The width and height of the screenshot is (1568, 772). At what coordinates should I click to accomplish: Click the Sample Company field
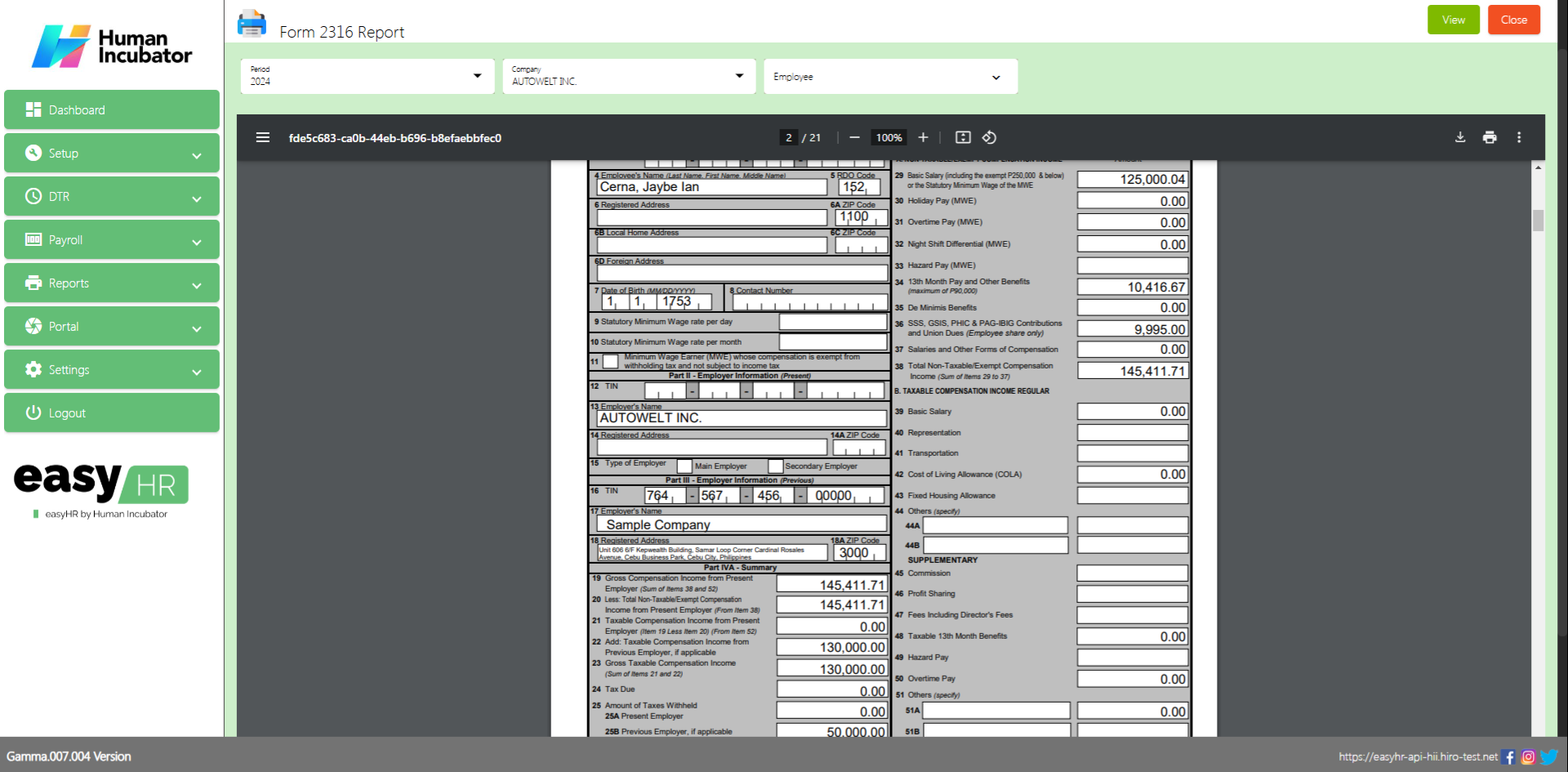click(742, 524)
